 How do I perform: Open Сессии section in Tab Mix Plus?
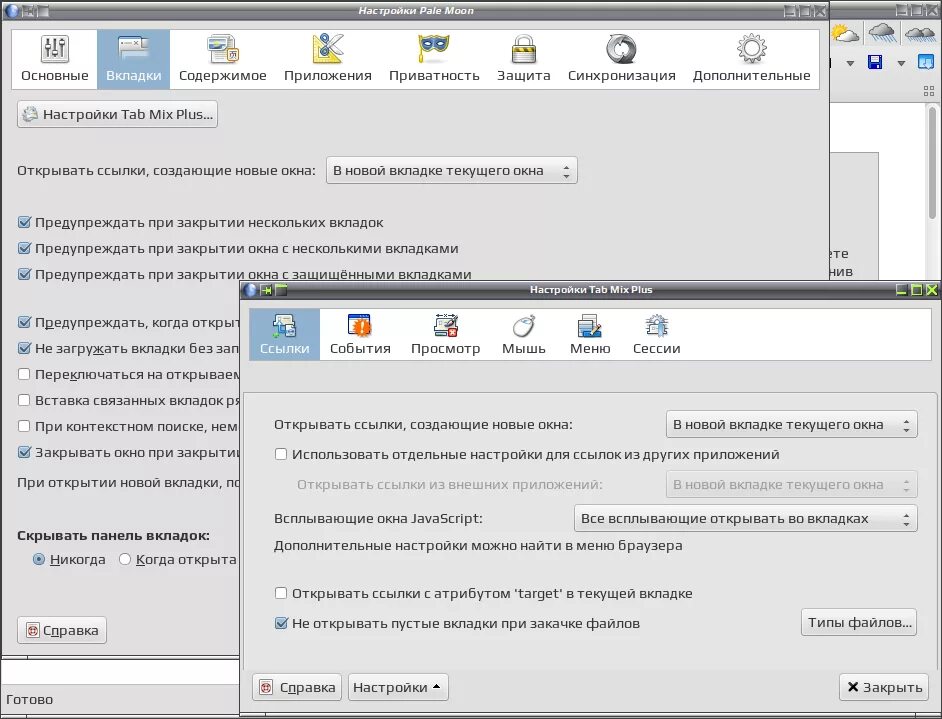657,335
